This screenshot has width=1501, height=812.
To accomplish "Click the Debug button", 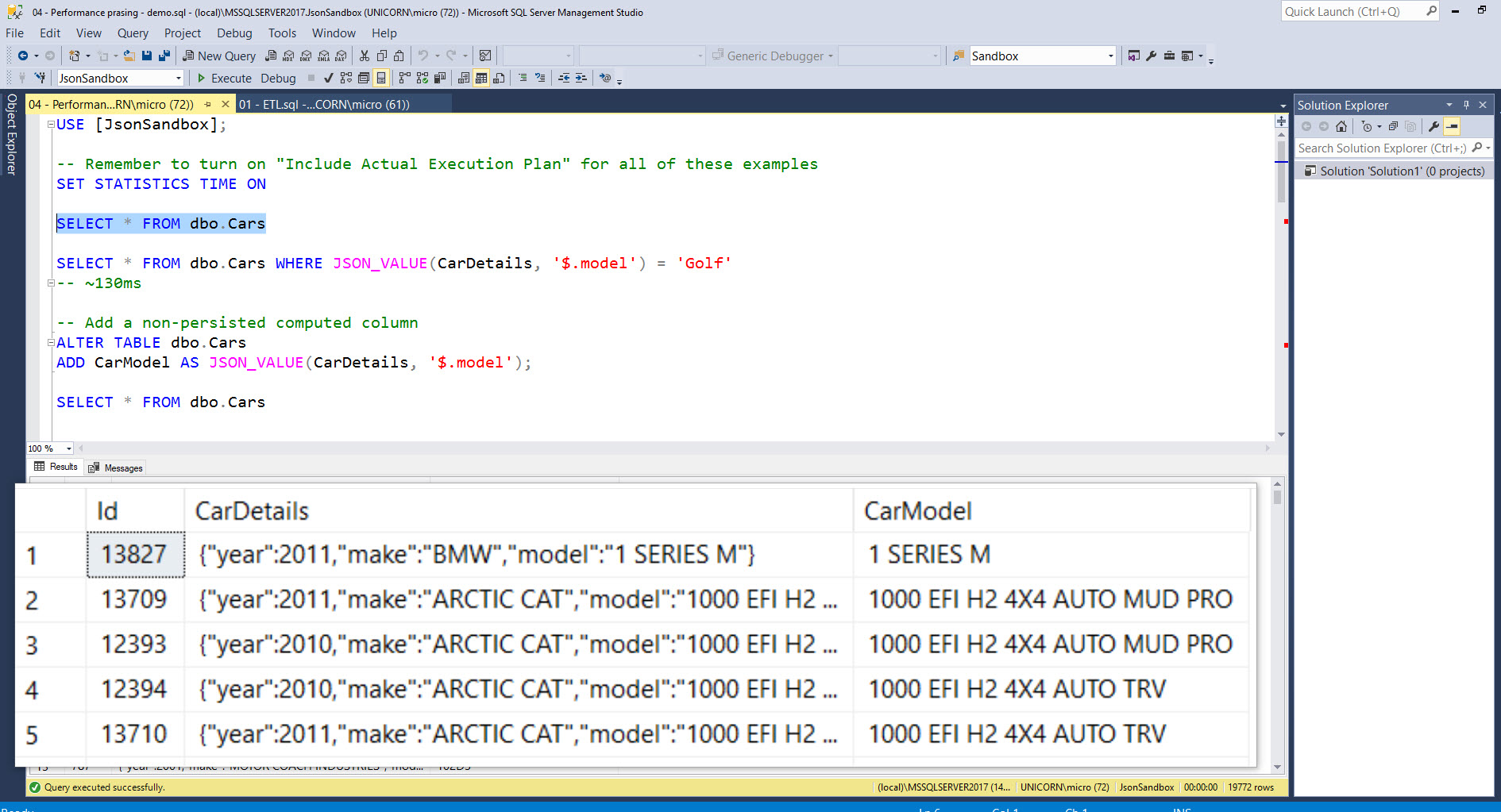I will (x=278, y=78).
